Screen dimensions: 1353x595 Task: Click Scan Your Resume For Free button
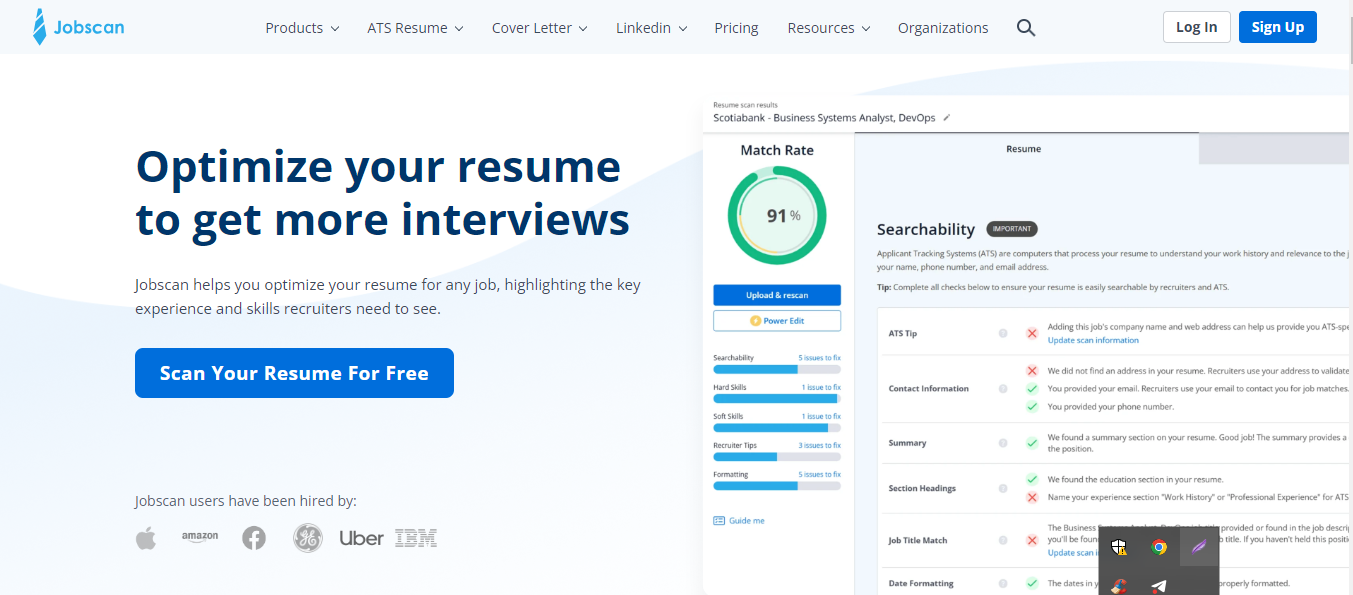coord(294,373)
